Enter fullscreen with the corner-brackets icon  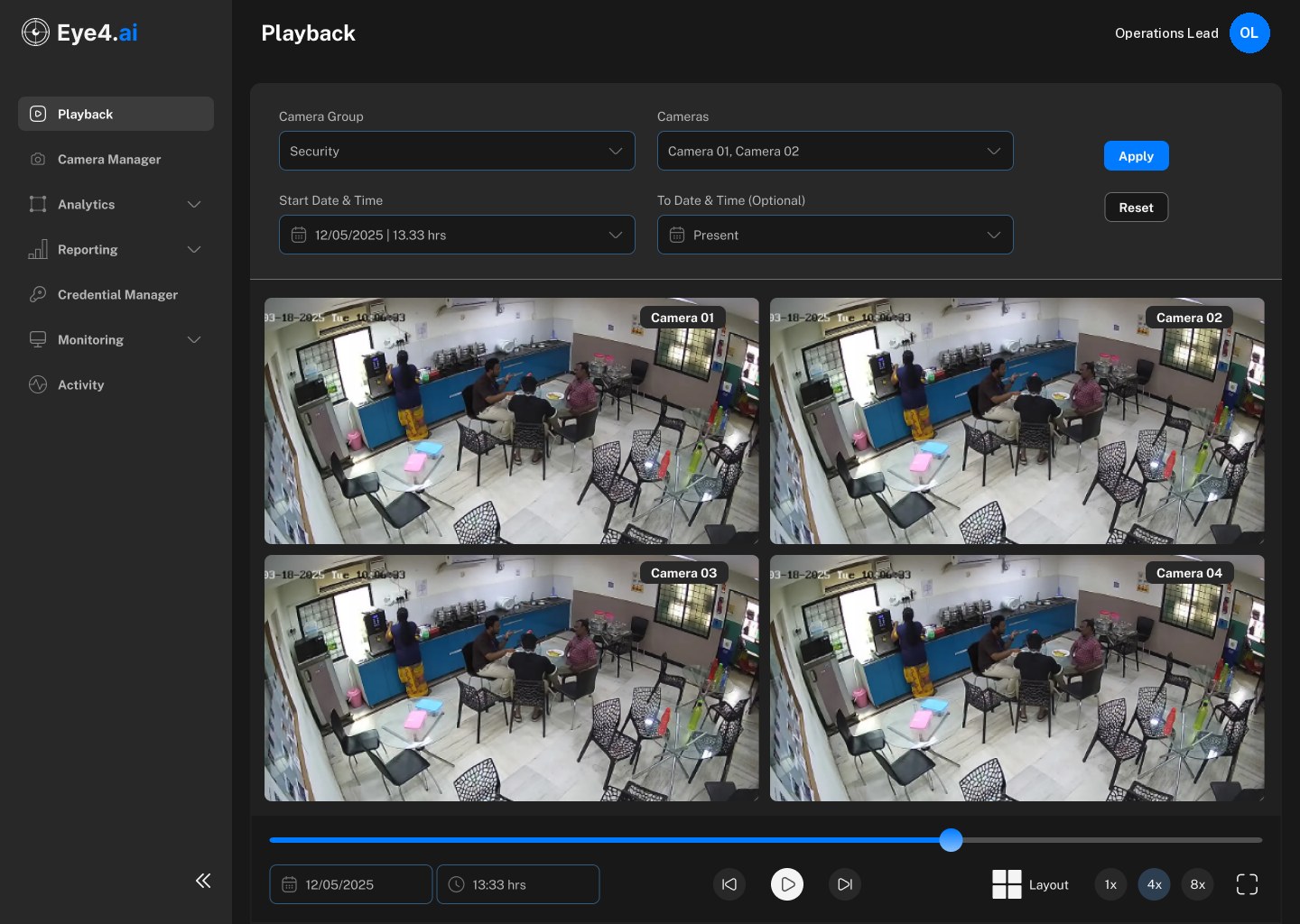1247,884
